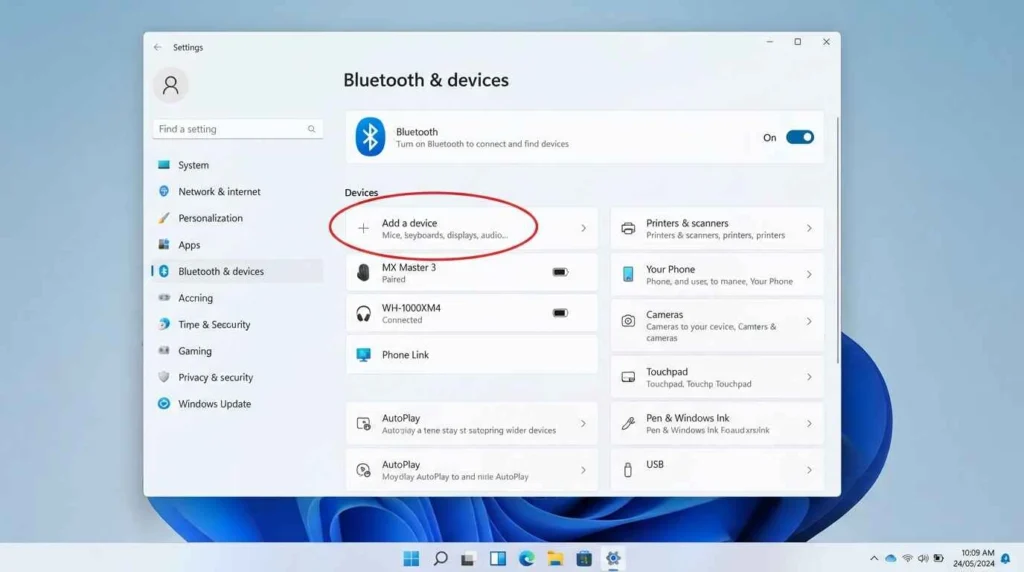1024x572 pixels.
Task: Open Pen & Windows Ink settings
Action: coord(717,424)
